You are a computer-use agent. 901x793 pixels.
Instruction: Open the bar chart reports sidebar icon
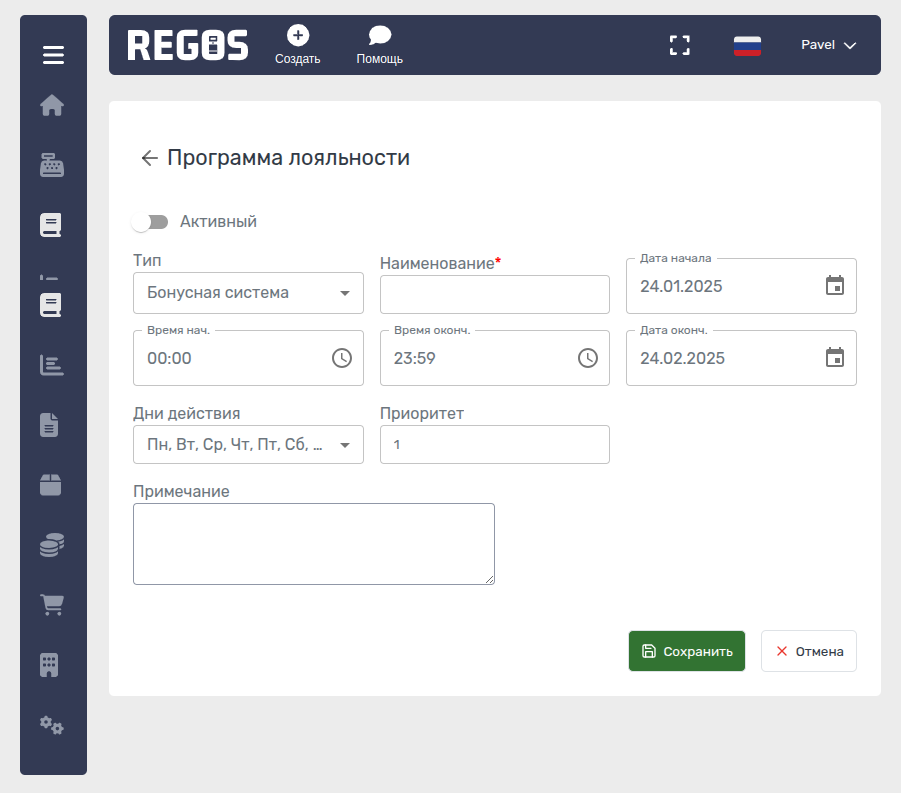coord(52,365)
